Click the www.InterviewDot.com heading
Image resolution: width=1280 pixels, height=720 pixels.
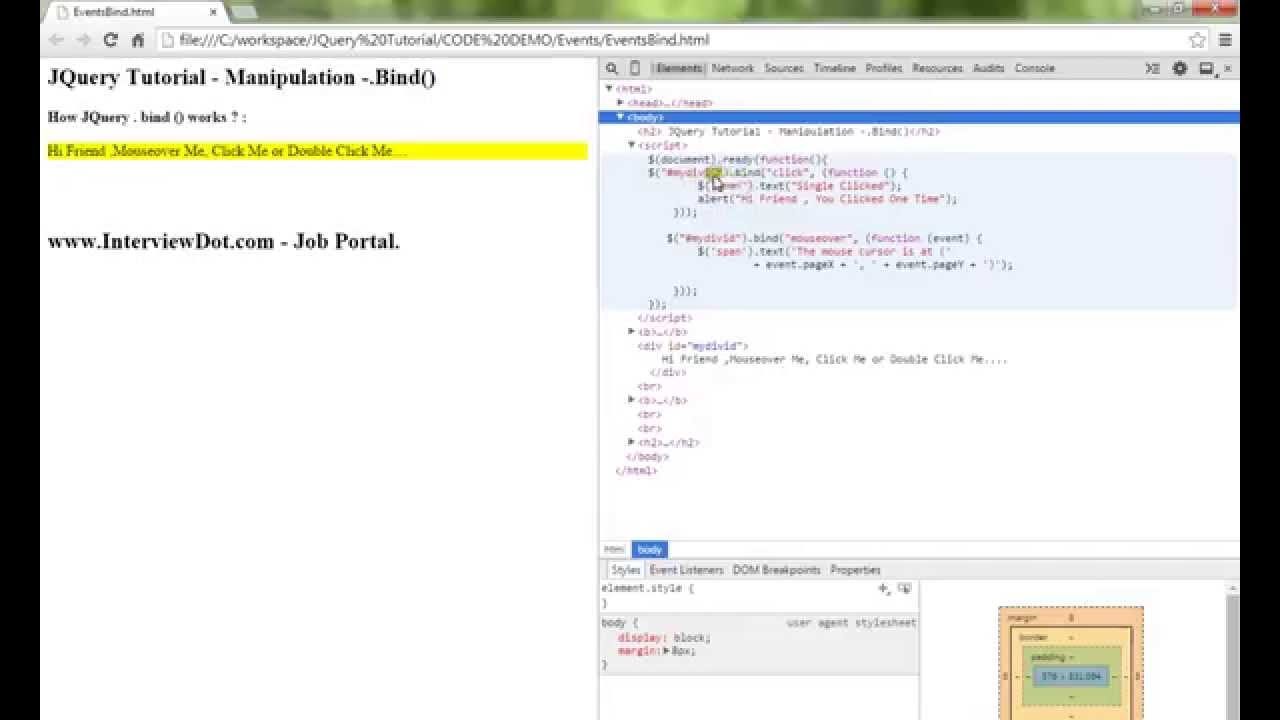(x=224, y=241)
